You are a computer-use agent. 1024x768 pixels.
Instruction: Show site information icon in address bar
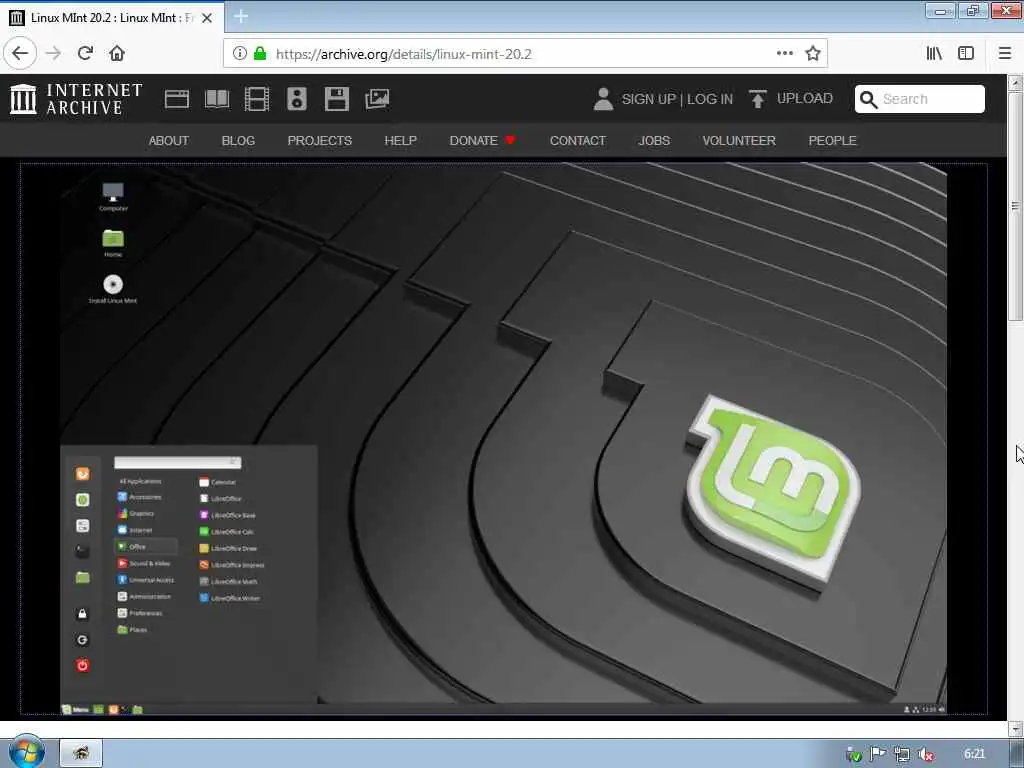point(240,54)
